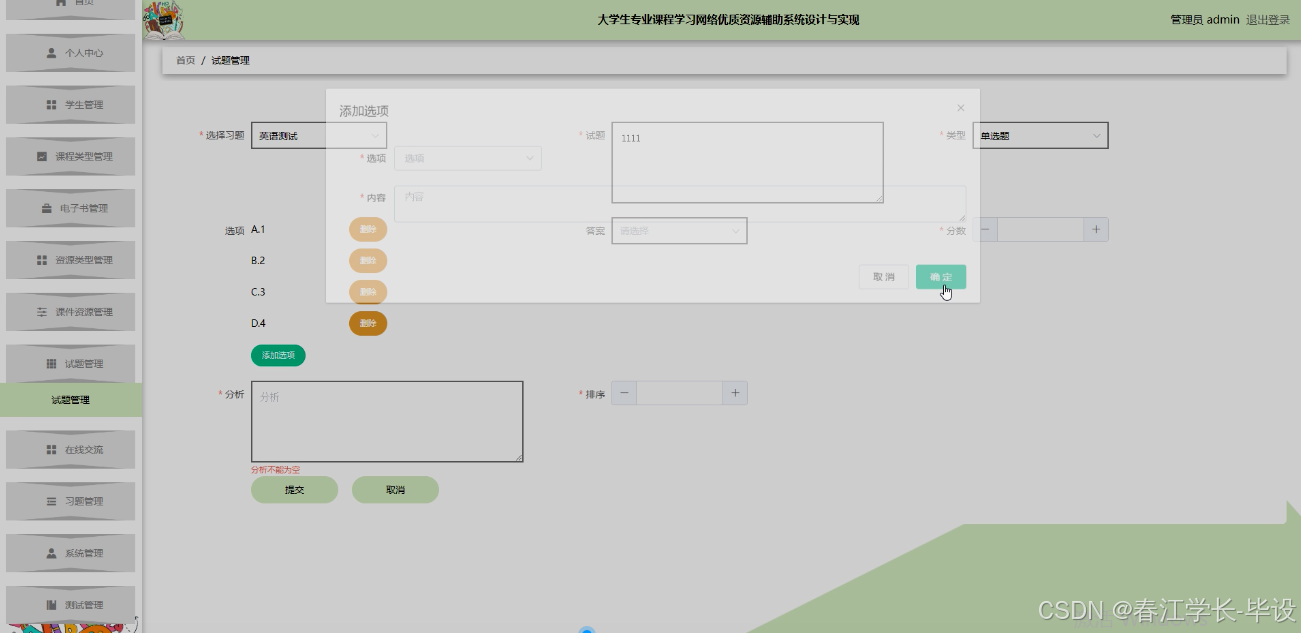Open 课程类型管理 in the sidebar

[70, 157]
